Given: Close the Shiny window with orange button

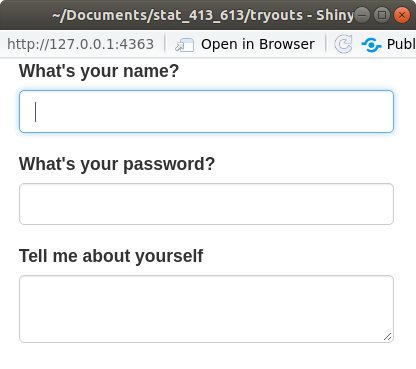Looking at the screenshot, I should click(402, 15).
